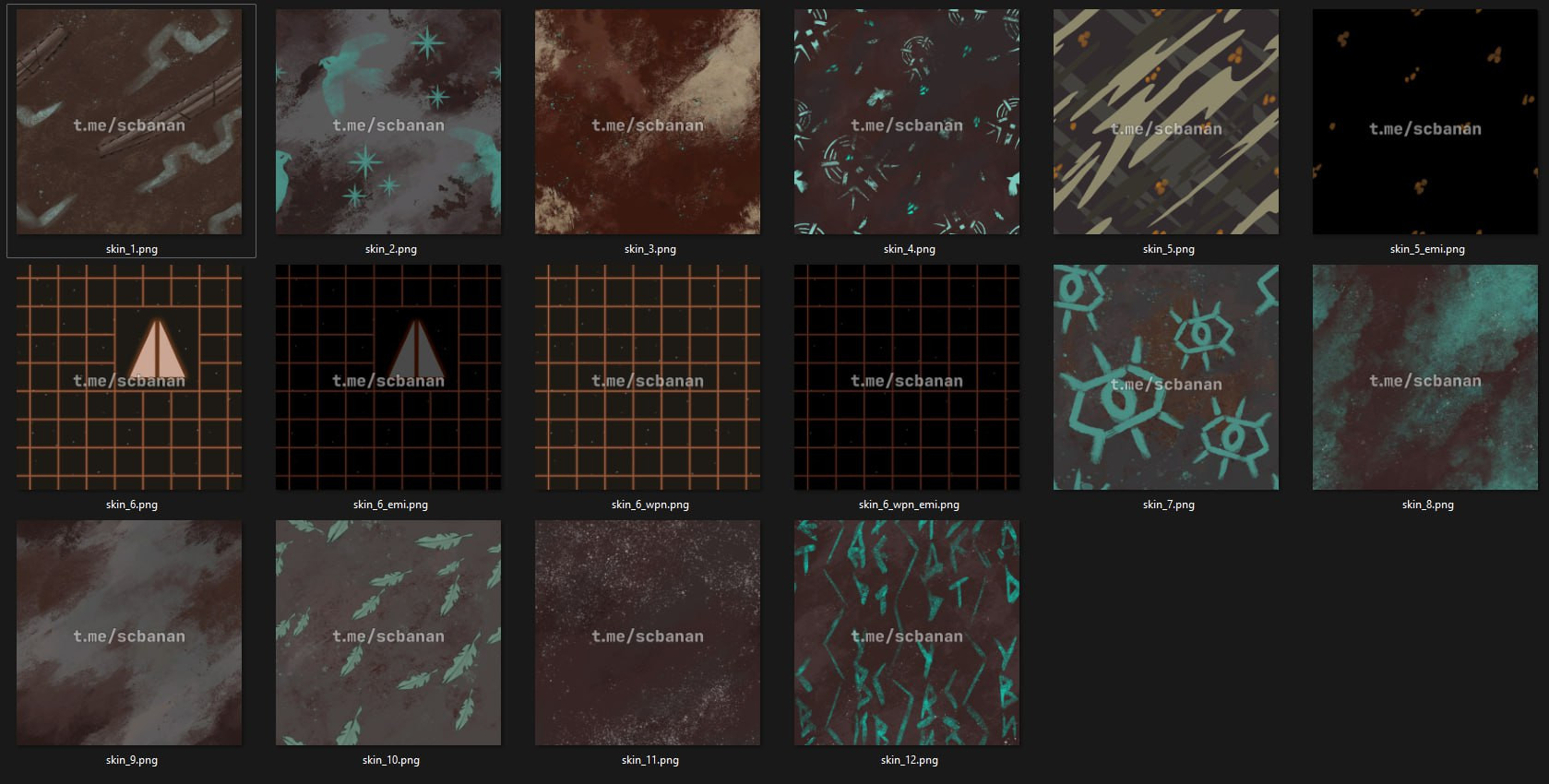The width and height of the screenshot is (1549, 784).
Task: Select the skin_1.png thumbnail image
Action: (129, 122)
